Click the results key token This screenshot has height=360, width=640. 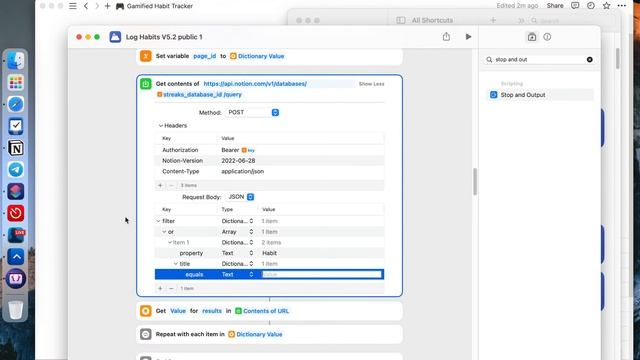pos(212,311)
